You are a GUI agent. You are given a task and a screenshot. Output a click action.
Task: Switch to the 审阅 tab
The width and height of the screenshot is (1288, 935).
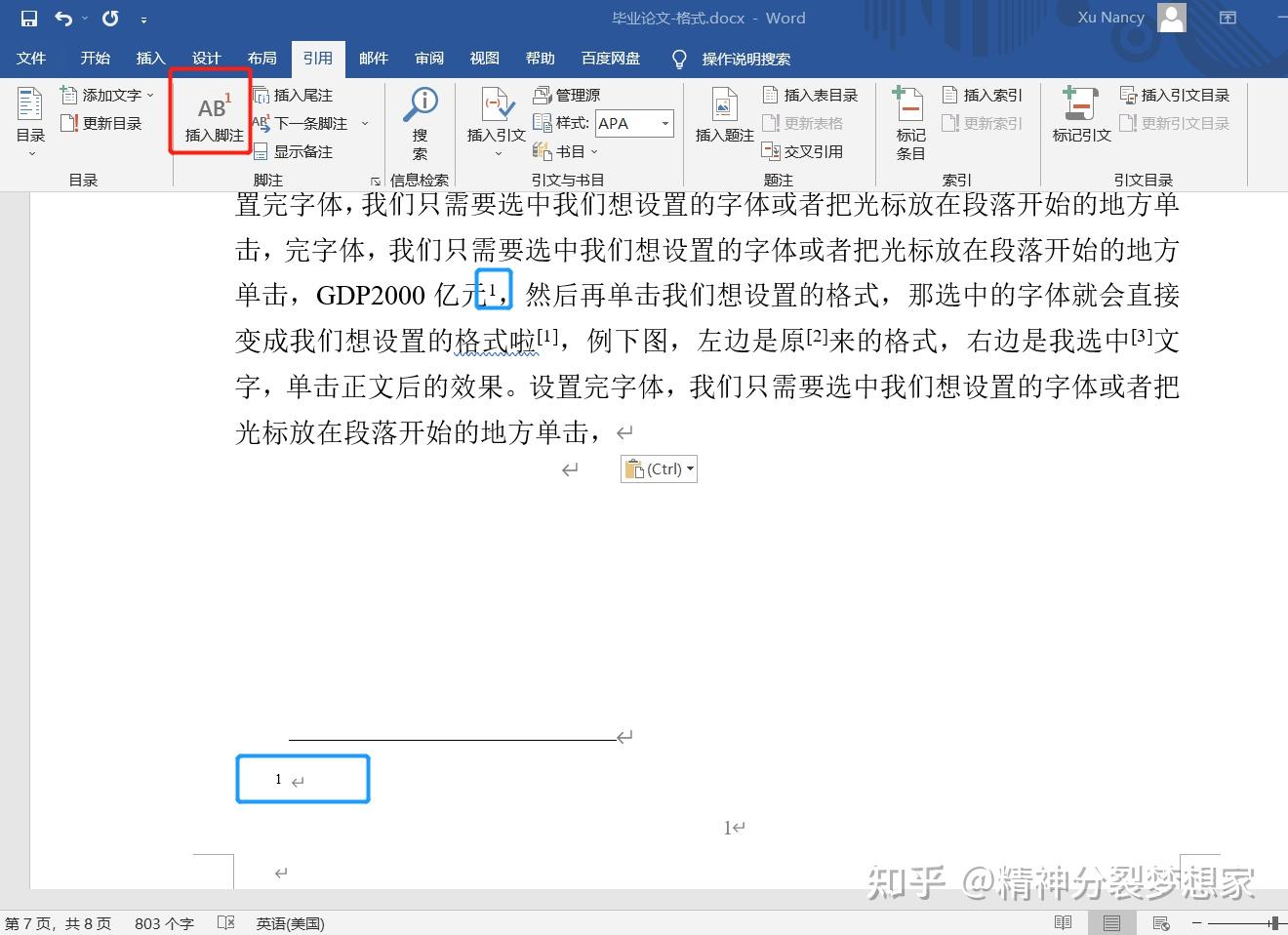429,59
